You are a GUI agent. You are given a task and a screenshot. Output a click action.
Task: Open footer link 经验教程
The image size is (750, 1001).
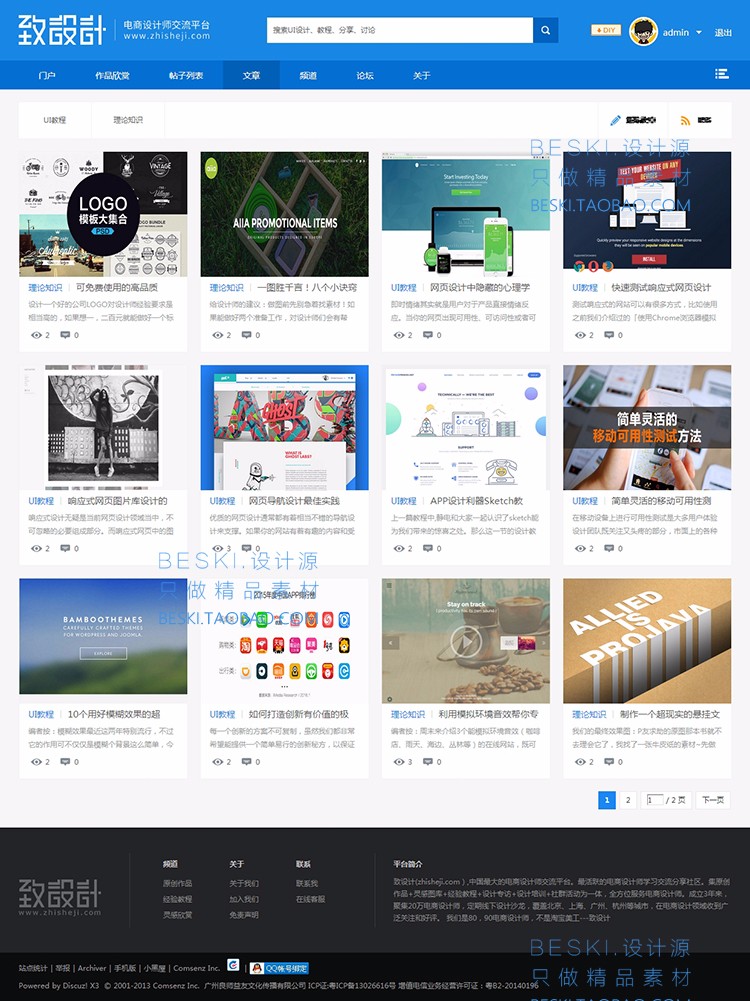click(x=177, y=899)
